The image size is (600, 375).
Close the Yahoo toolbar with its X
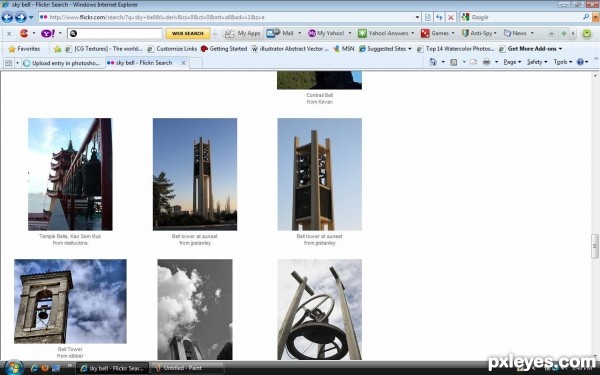[9, 34]
